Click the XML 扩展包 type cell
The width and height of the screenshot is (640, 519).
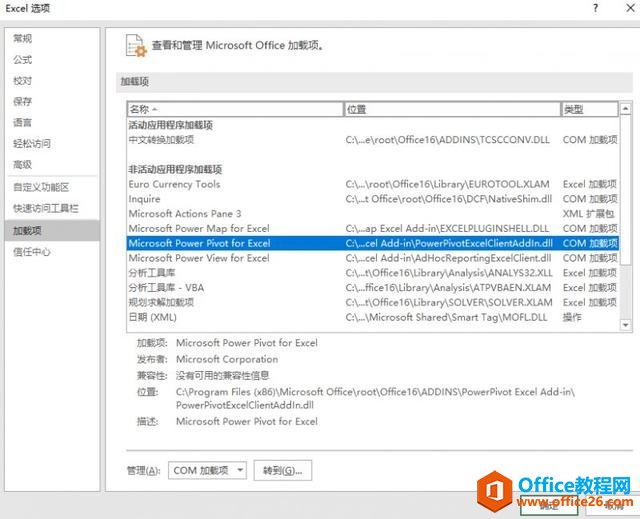click(x=588, y=214)
